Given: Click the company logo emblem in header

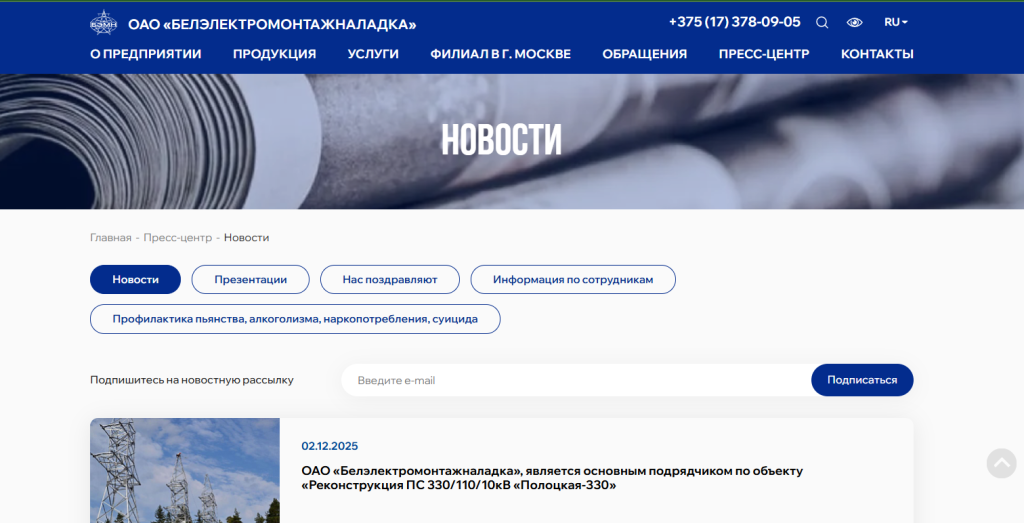Looking at the screenshot, I should click(x=103, y=23).
